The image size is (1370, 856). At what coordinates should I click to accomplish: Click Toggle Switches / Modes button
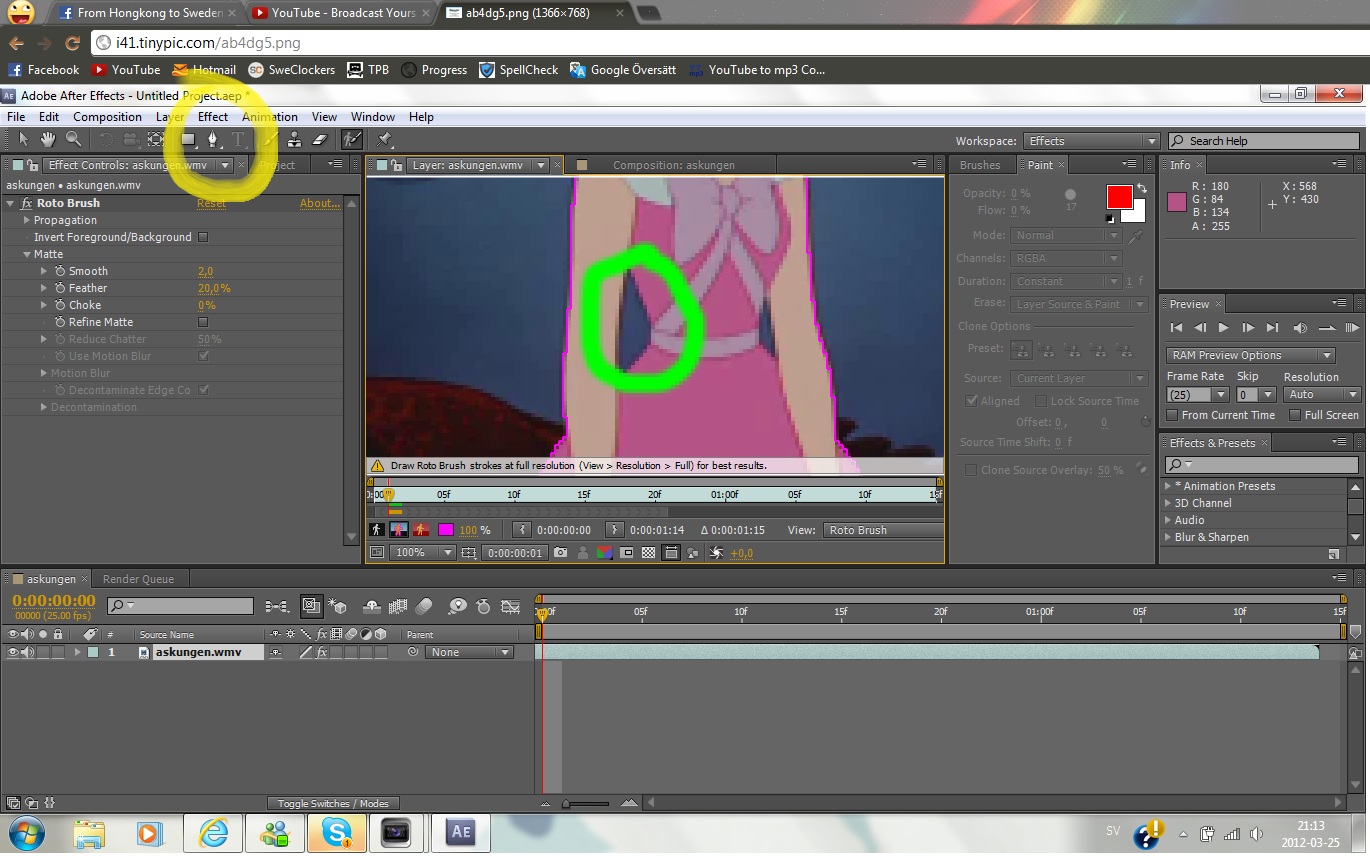tap(333, 803)
